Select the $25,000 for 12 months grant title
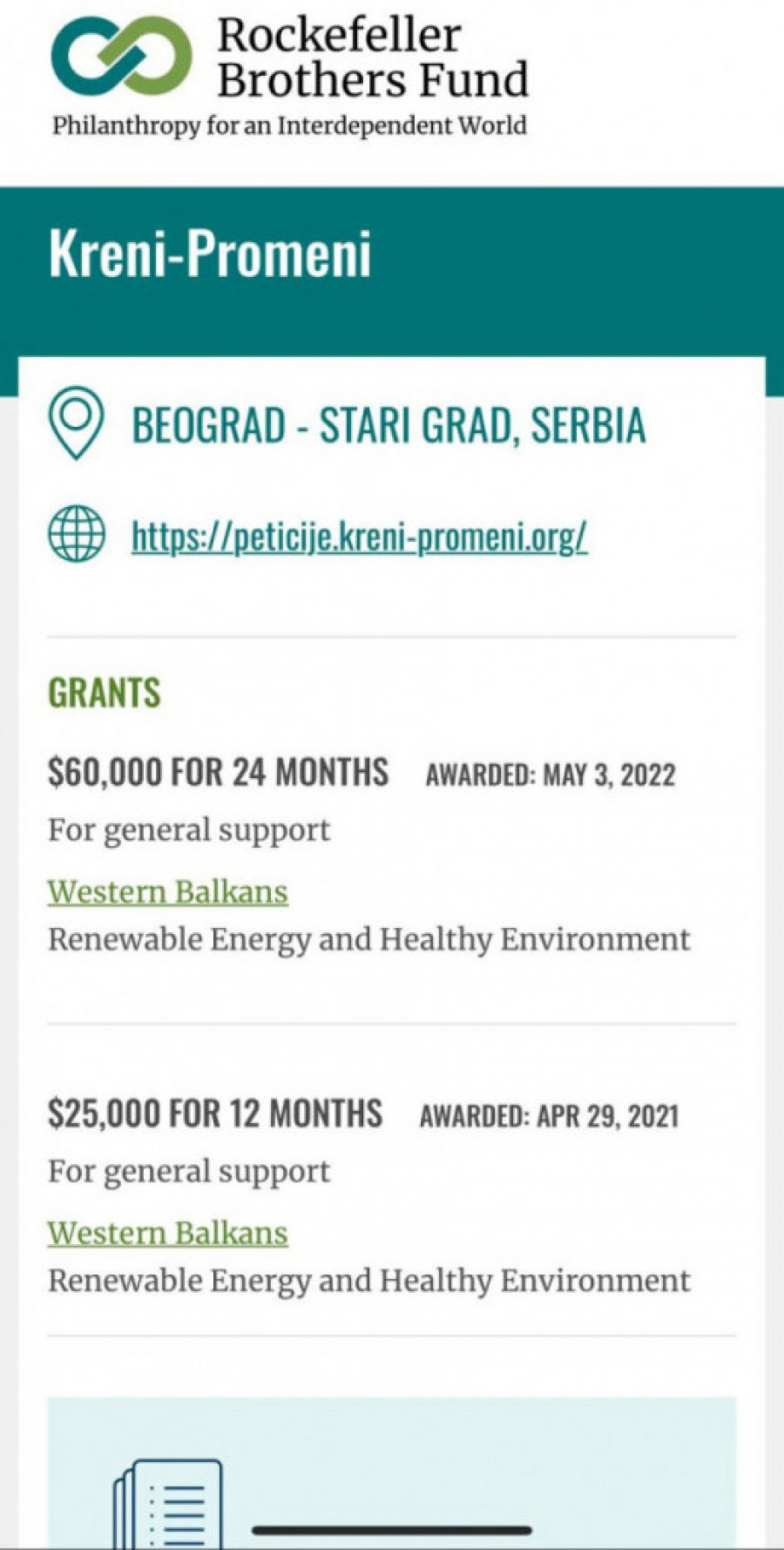The image size is (784, 1550). point(215,1114)
